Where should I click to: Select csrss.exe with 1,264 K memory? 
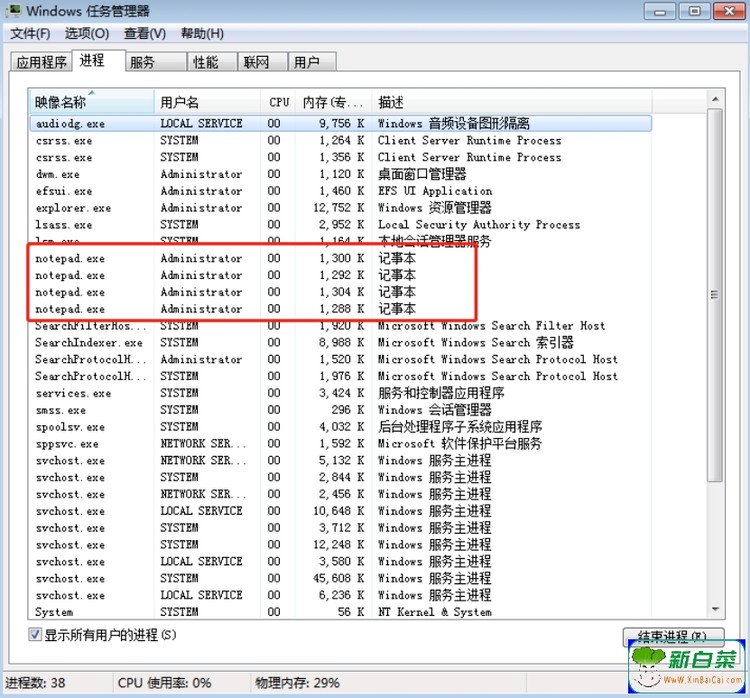(x=341, y=140)
